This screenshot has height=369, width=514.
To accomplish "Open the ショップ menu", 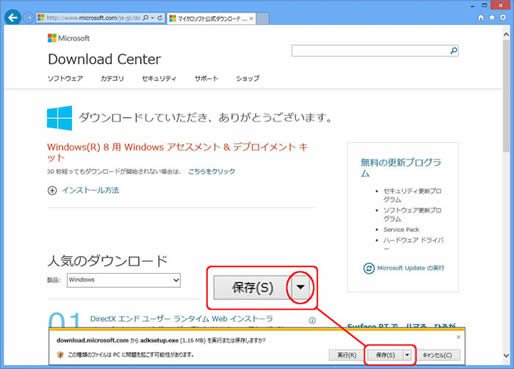I will (x=248, y=79).
